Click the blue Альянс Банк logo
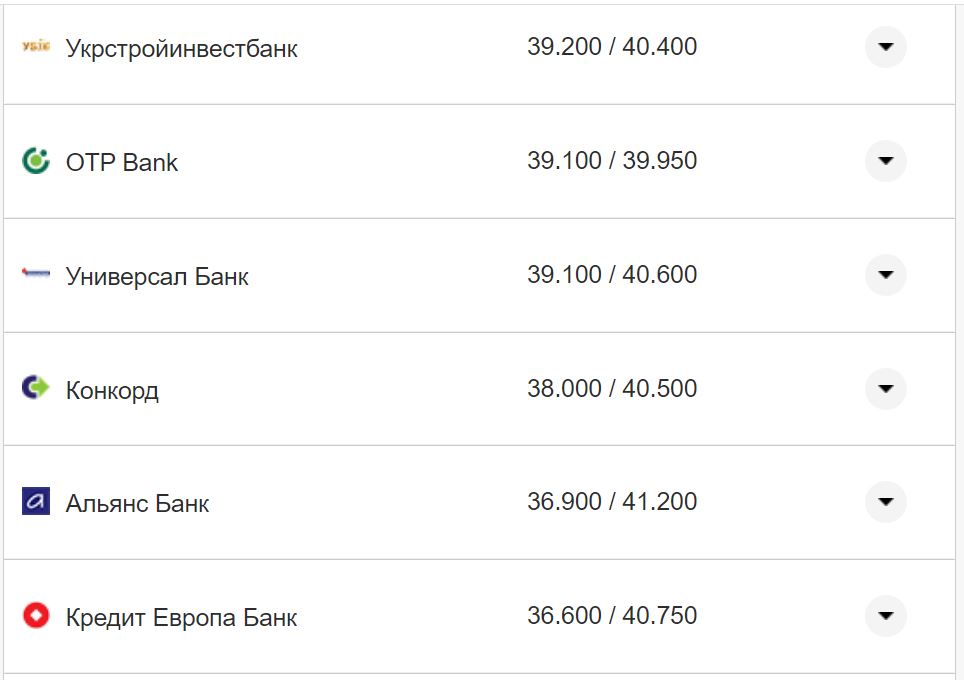This screenshot has height=680, width=964. [x=36, y=501]
